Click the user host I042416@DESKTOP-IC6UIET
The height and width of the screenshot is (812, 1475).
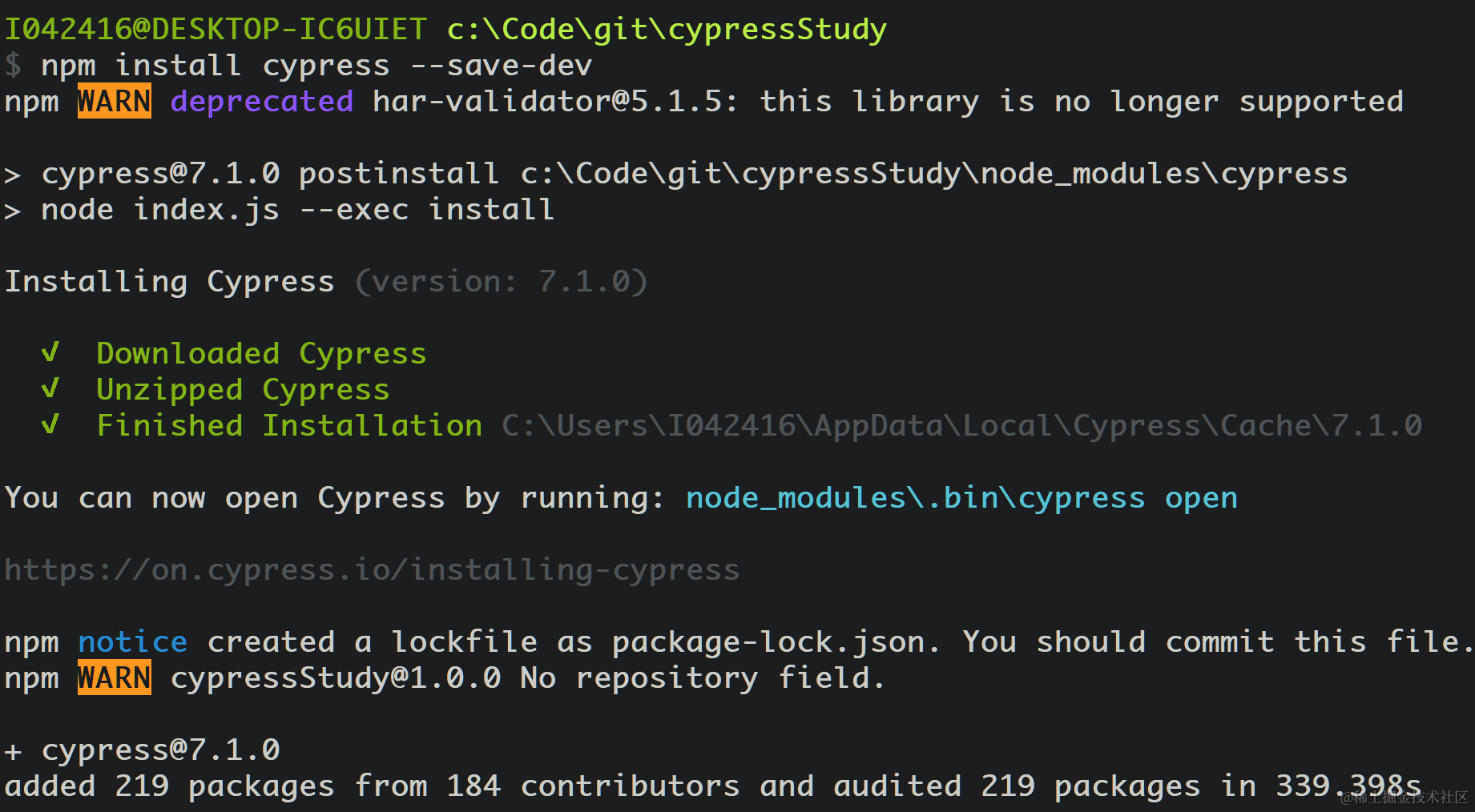216,30
